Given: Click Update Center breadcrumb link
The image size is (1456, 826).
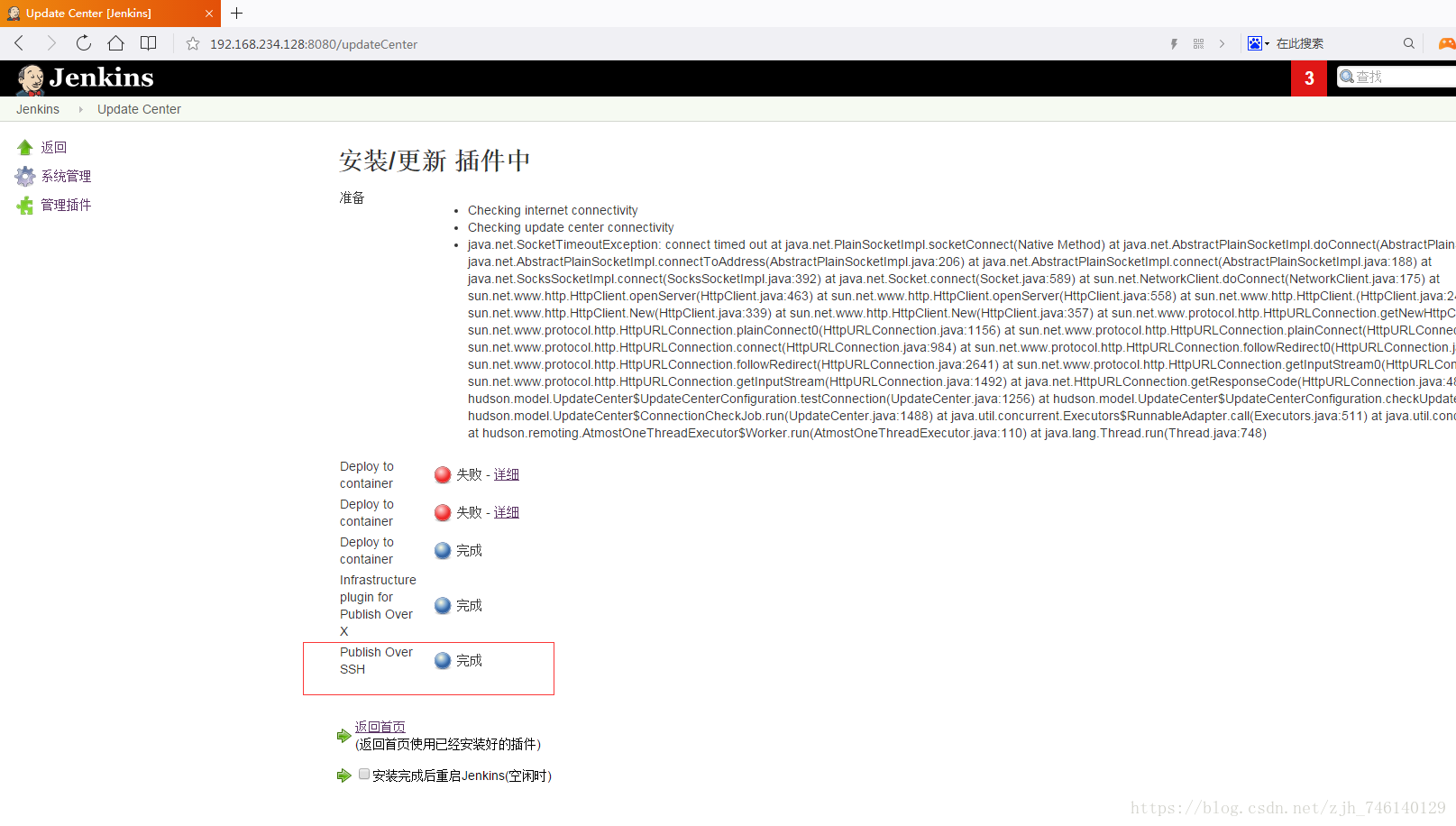Looking at the screenshot, I should coord(139,109).
